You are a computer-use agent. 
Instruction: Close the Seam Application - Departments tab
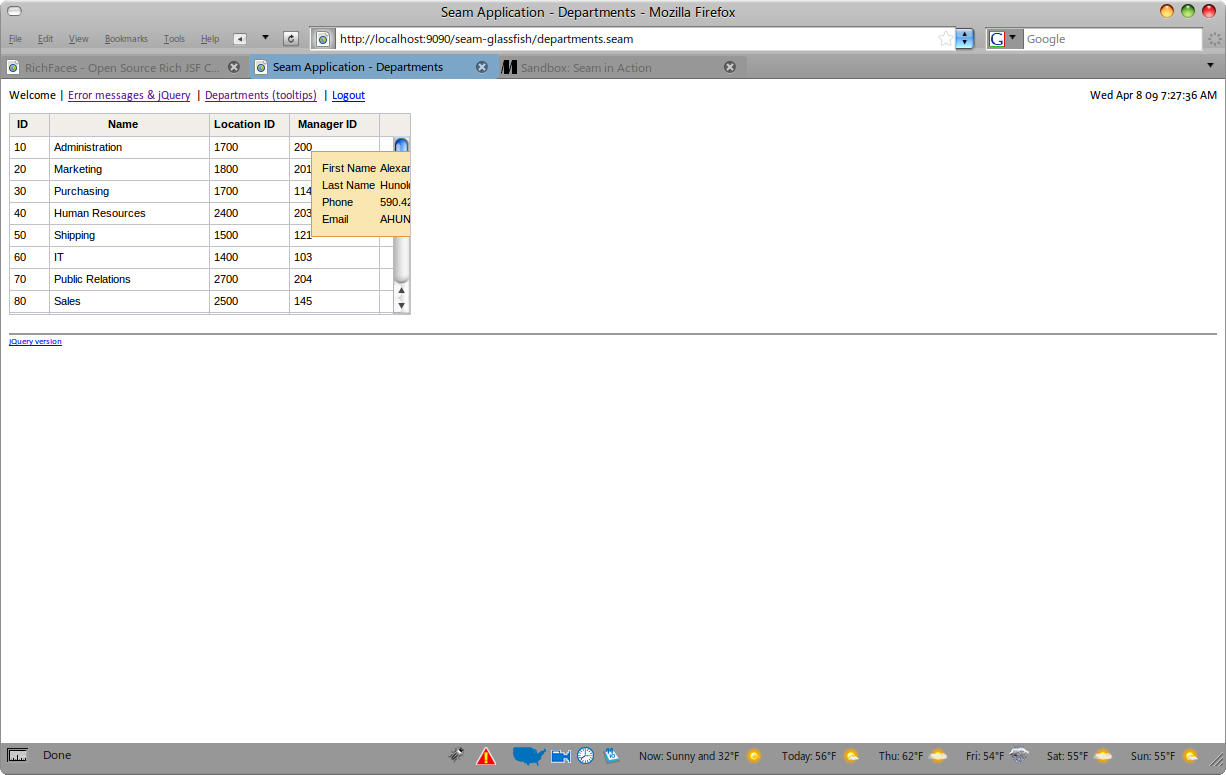482,67
